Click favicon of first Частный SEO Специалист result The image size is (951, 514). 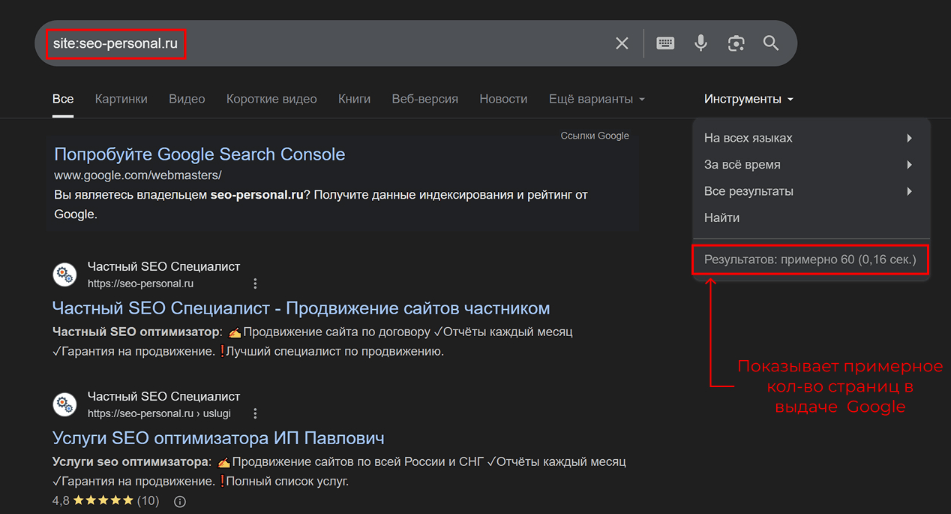tap(65, 275)
